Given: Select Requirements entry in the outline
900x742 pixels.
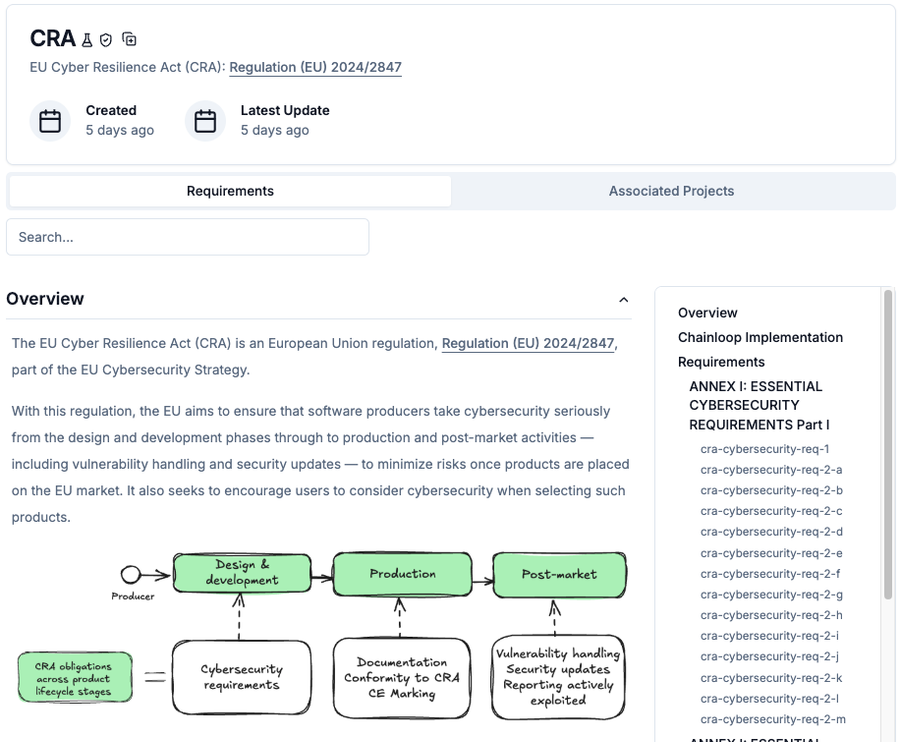Looking at the screenshot, I should [721, 362].
